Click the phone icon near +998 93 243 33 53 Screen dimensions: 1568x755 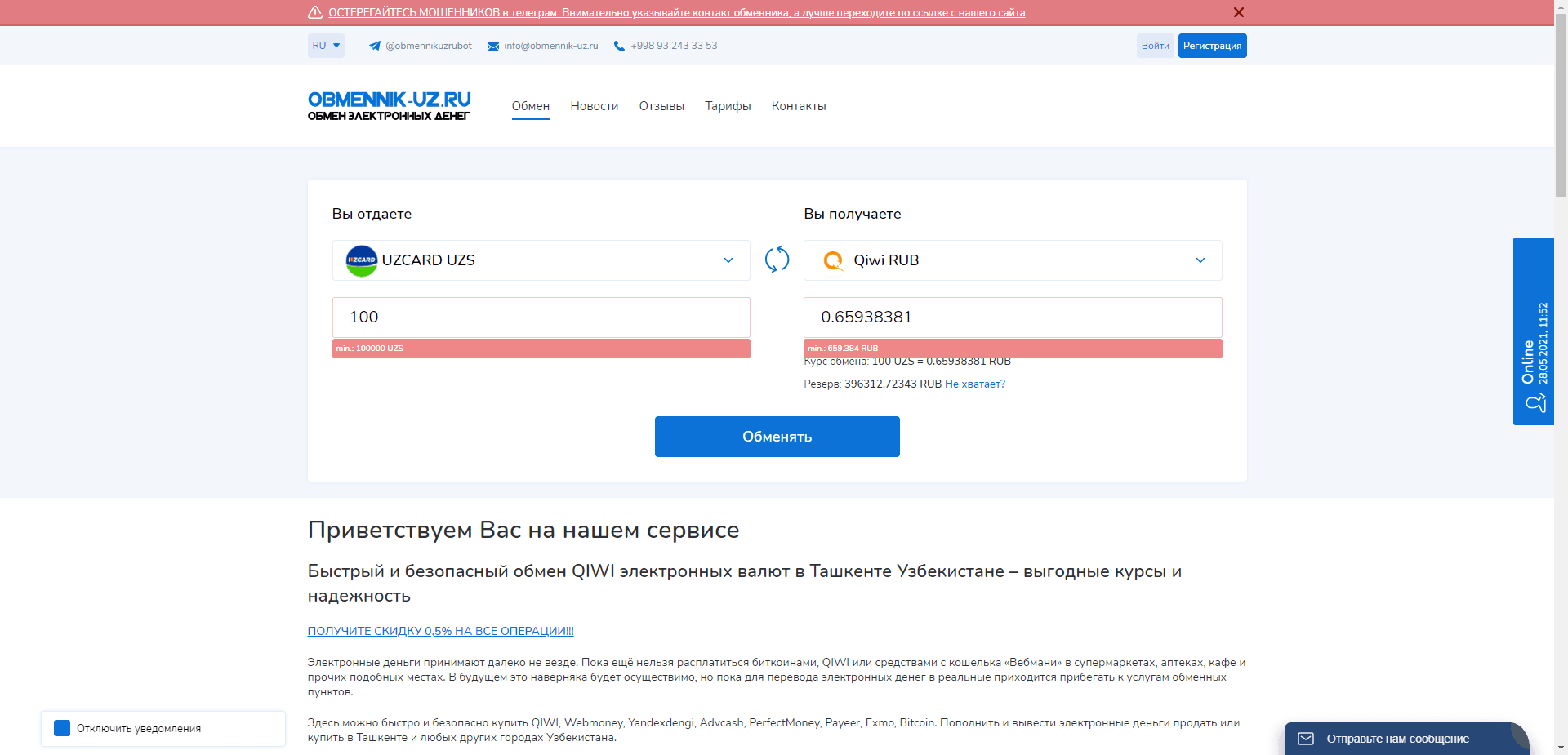click(618, 46)
